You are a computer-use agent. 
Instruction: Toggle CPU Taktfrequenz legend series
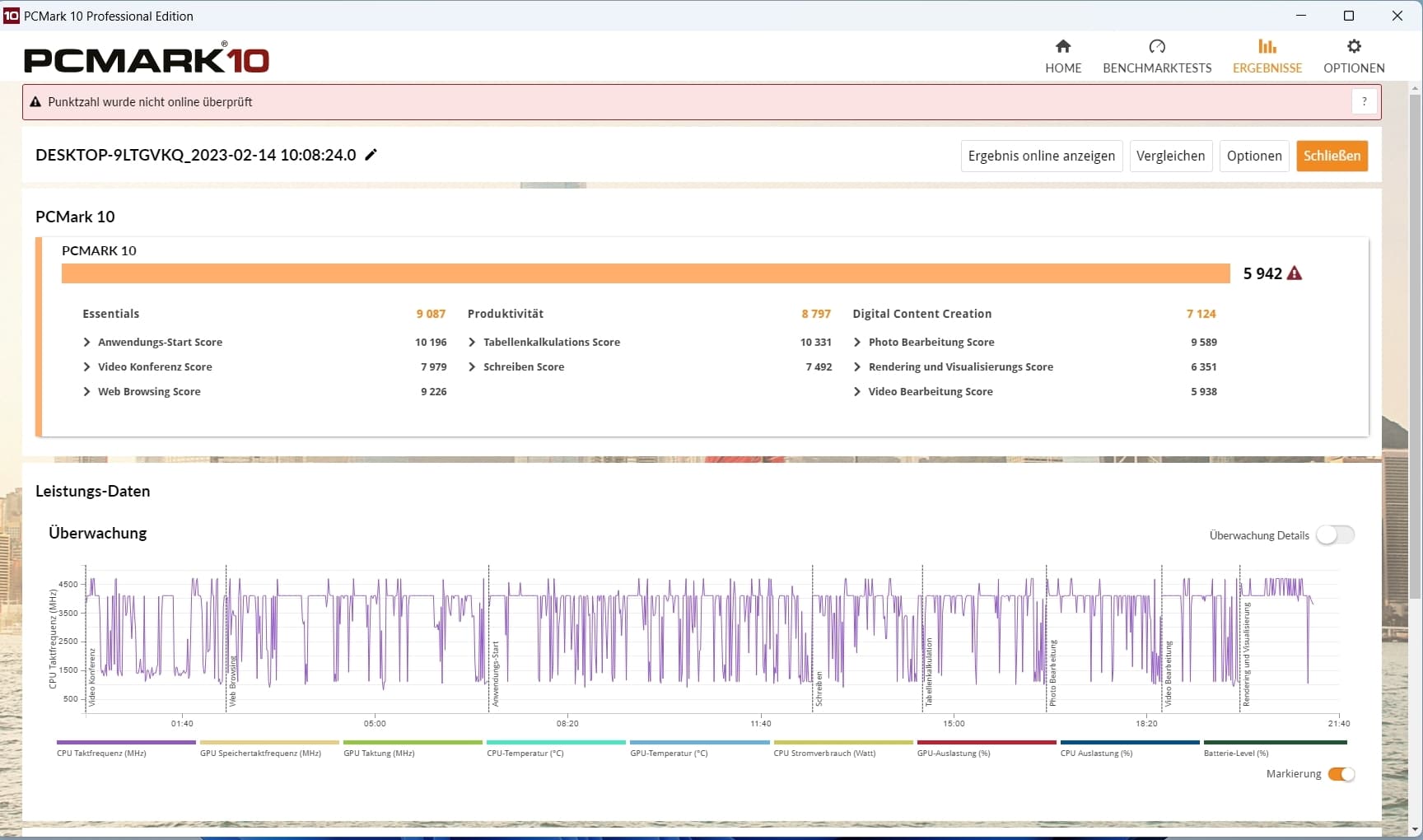[x=101, y=753]
